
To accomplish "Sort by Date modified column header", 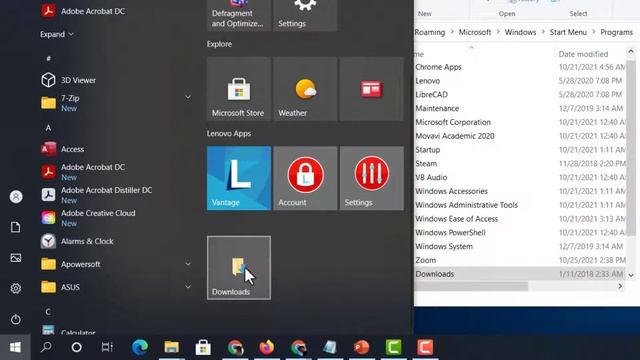I will click(583, 54).
